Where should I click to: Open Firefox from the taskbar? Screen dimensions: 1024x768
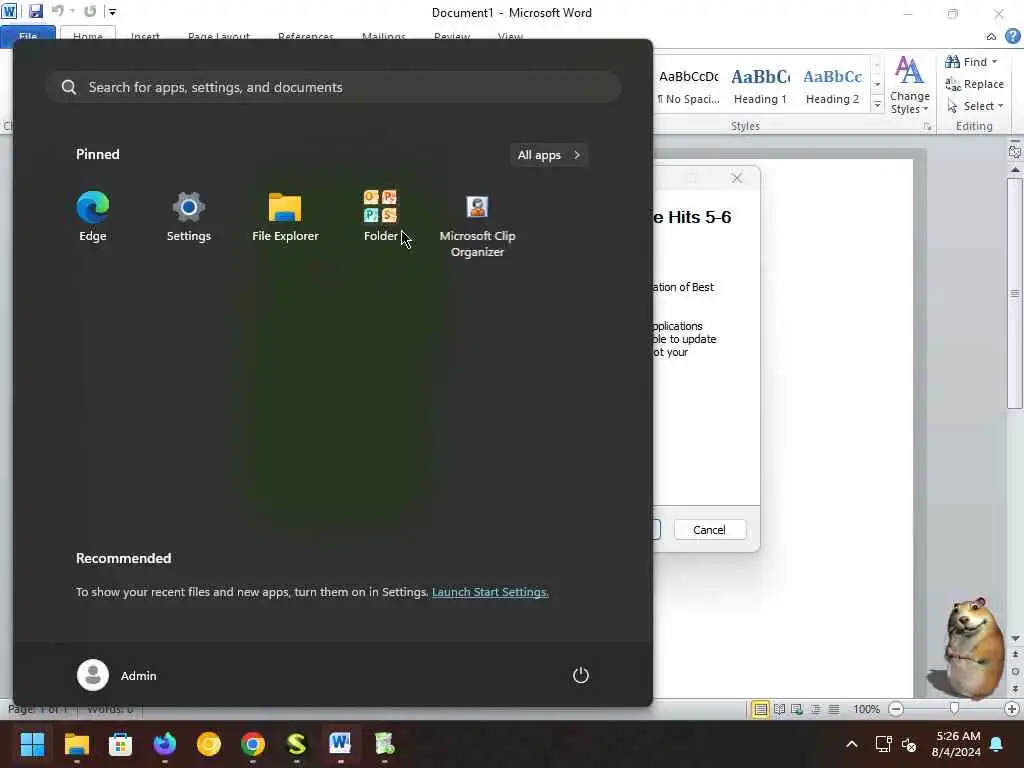point(165,744)
